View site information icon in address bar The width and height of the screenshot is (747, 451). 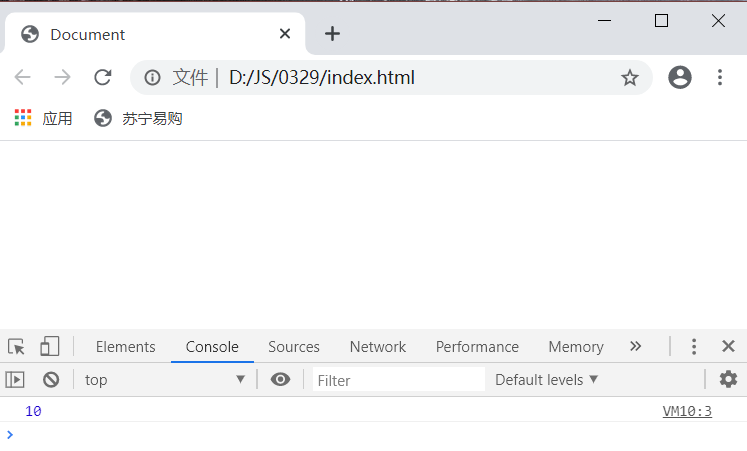pos(152,77)
